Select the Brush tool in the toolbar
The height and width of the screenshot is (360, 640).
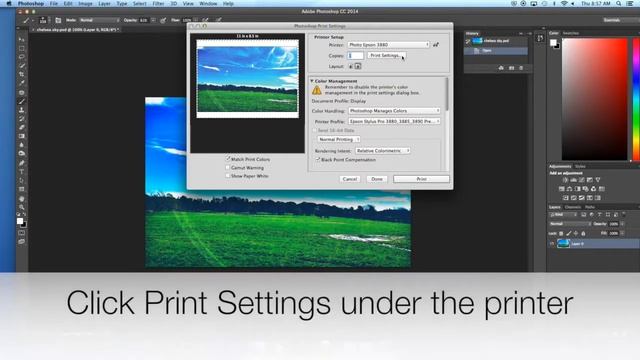pyautogui.click(x=22, y=101)
